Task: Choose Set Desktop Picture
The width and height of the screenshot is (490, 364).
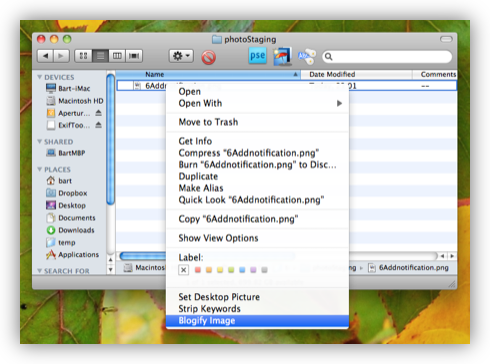Action: 257,297
